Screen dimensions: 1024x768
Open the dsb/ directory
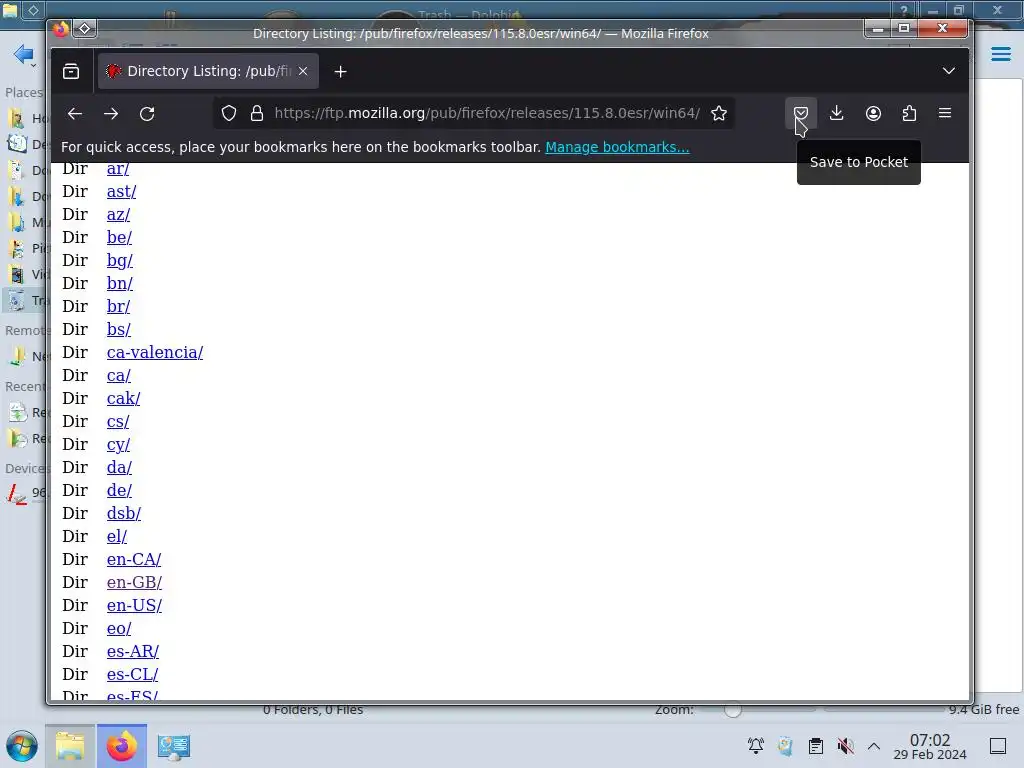(x=124, y=513)
